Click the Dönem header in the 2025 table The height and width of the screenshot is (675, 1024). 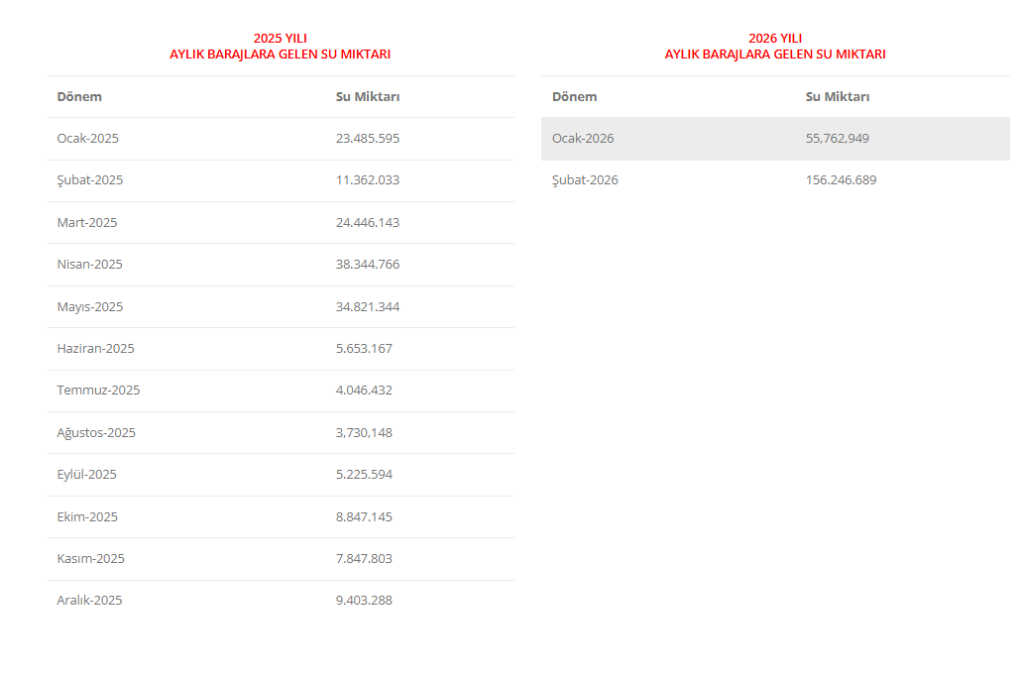coord(79,97)
